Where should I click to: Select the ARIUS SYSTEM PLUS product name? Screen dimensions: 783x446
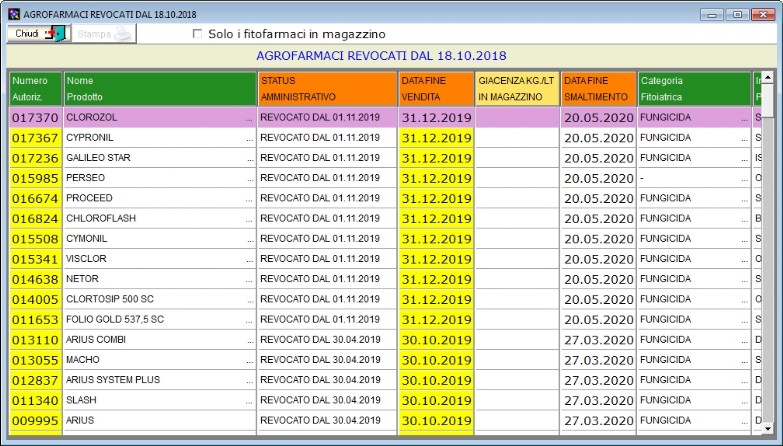click(113, 380)
